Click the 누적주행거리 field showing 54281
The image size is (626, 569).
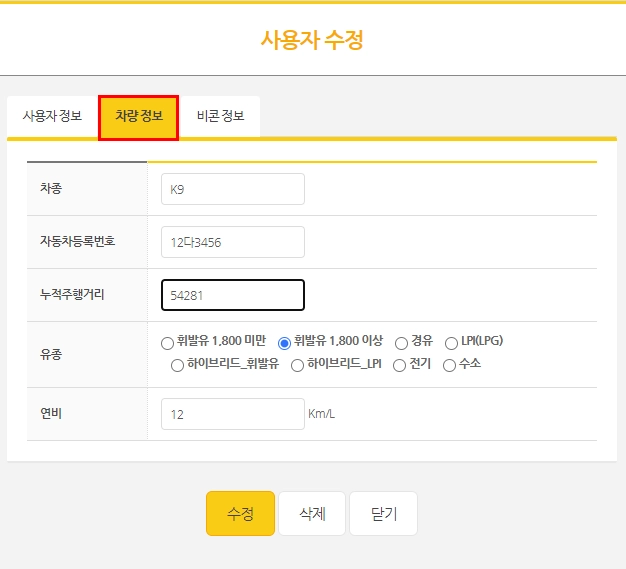click(233, 295)
